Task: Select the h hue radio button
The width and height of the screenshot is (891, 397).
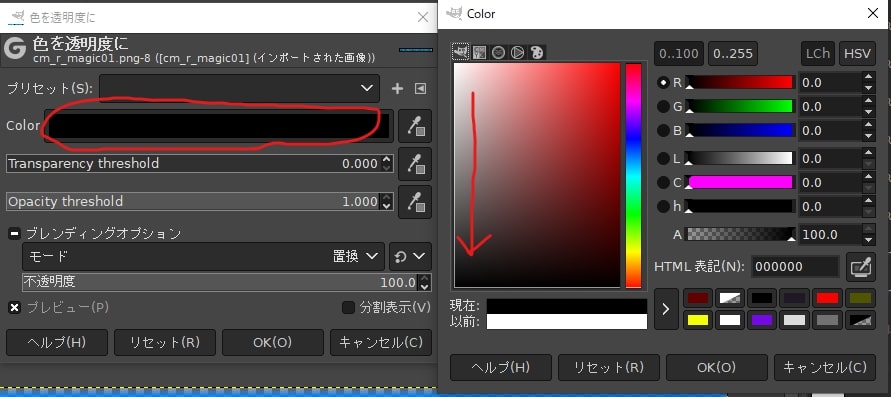Action: pos(663,206)
